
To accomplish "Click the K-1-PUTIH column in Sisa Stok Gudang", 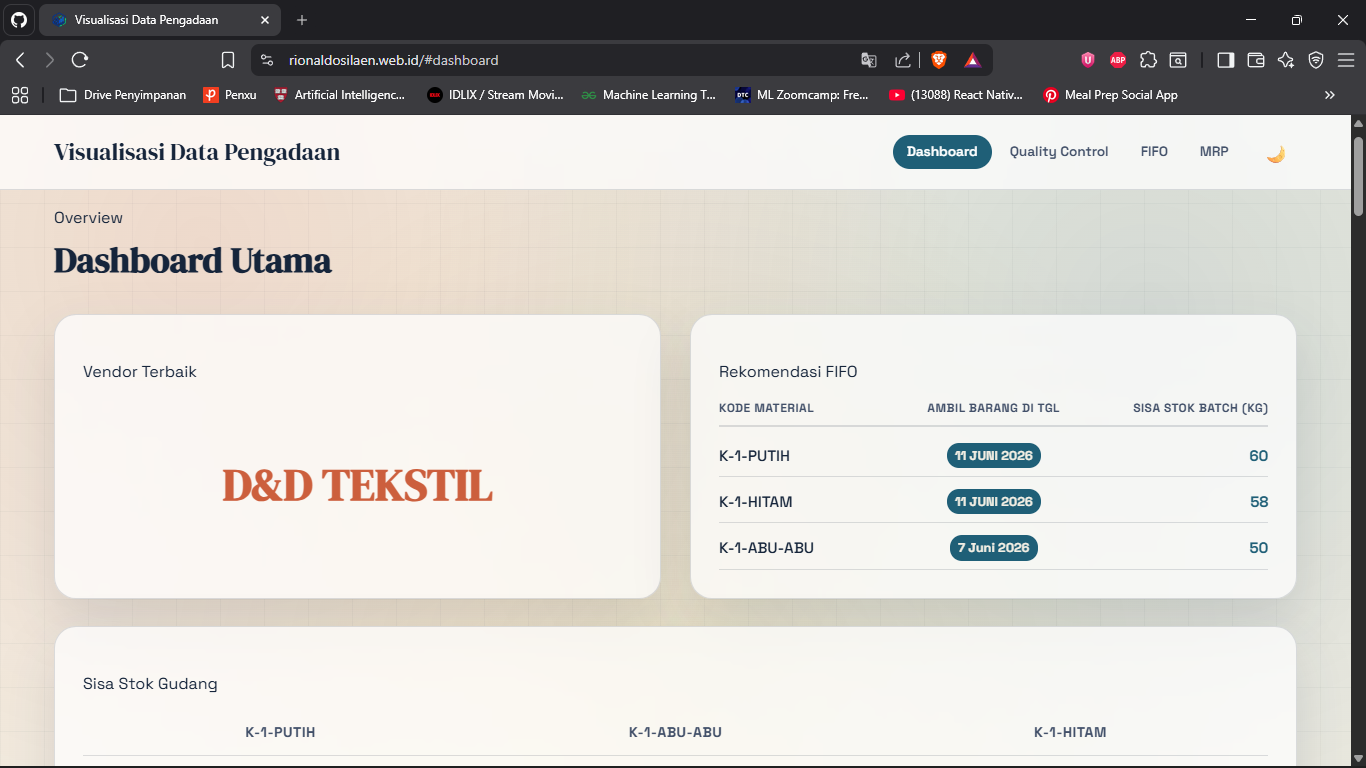I will pos(280,732).
